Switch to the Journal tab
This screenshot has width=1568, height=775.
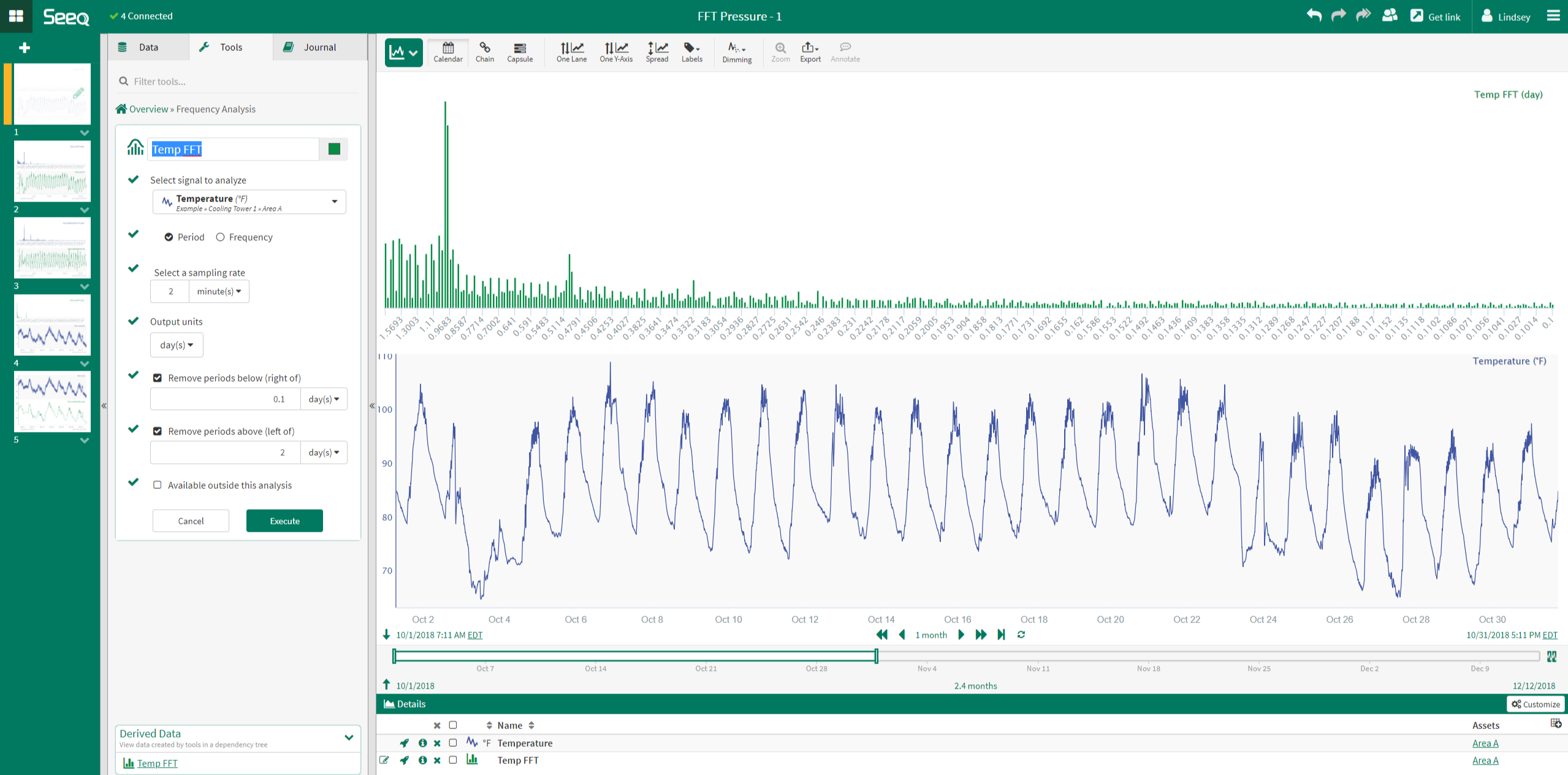(318, 47)
